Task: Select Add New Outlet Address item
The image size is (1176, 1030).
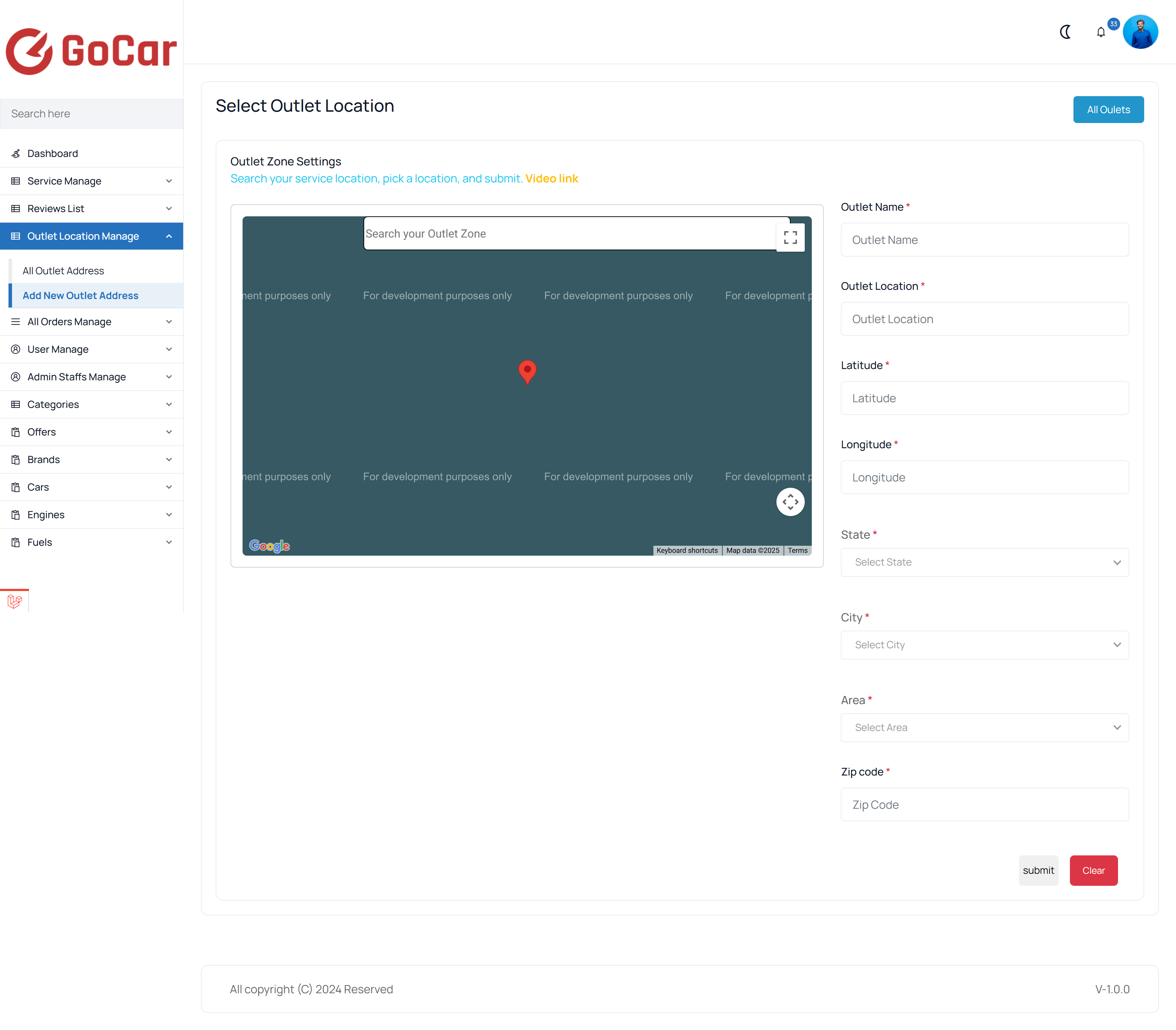Action: [x=97, y=295]
